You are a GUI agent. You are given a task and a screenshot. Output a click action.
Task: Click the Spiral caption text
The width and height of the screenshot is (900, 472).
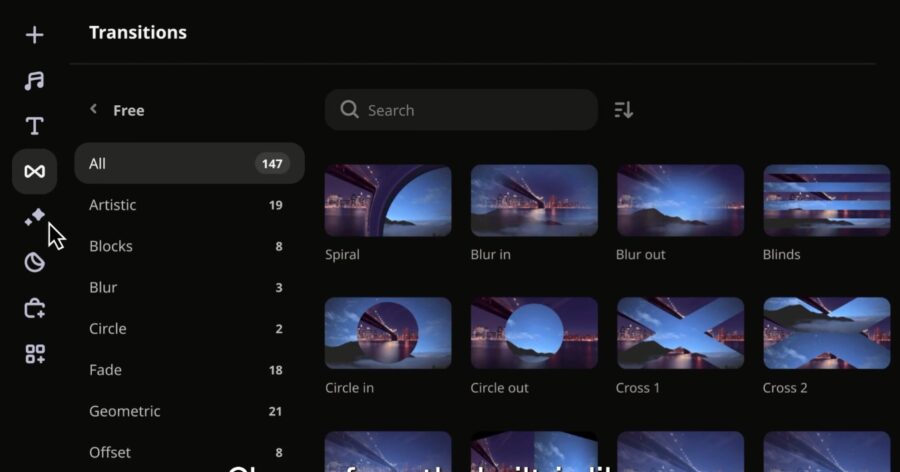tap(342, 255)
